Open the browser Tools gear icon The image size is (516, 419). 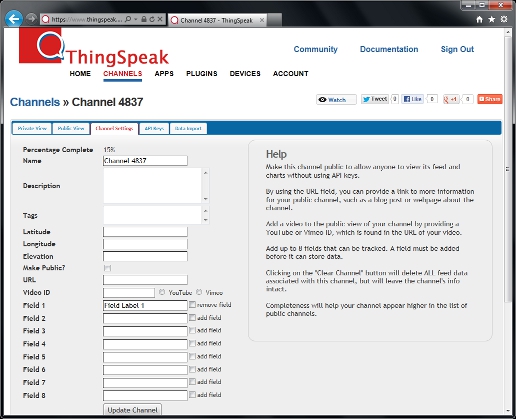(x=504, y=19)
